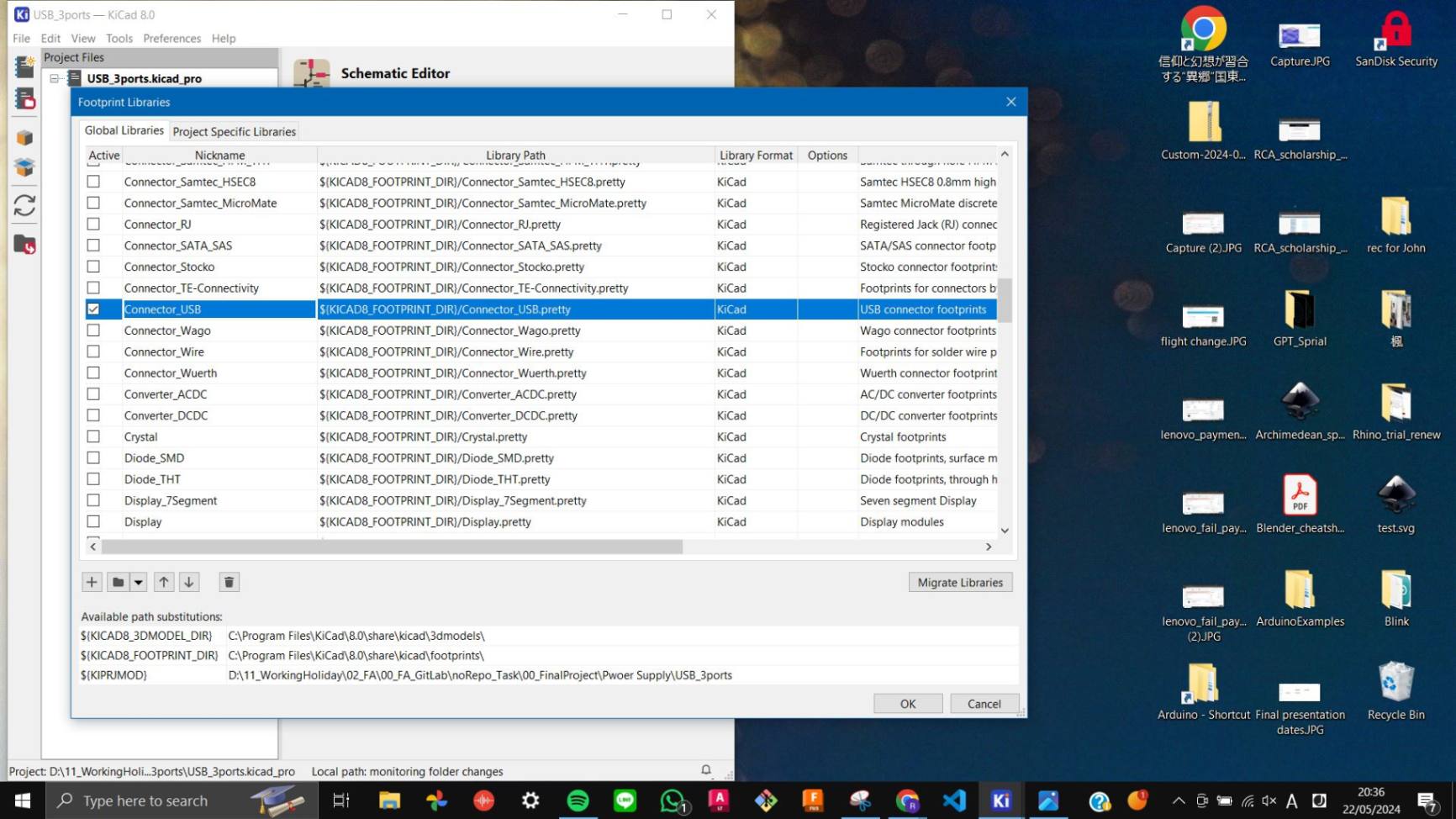Confirm dialog with OK button
Image resolution: width=1456 pixels, height=819 pixels.
point(908,704)
